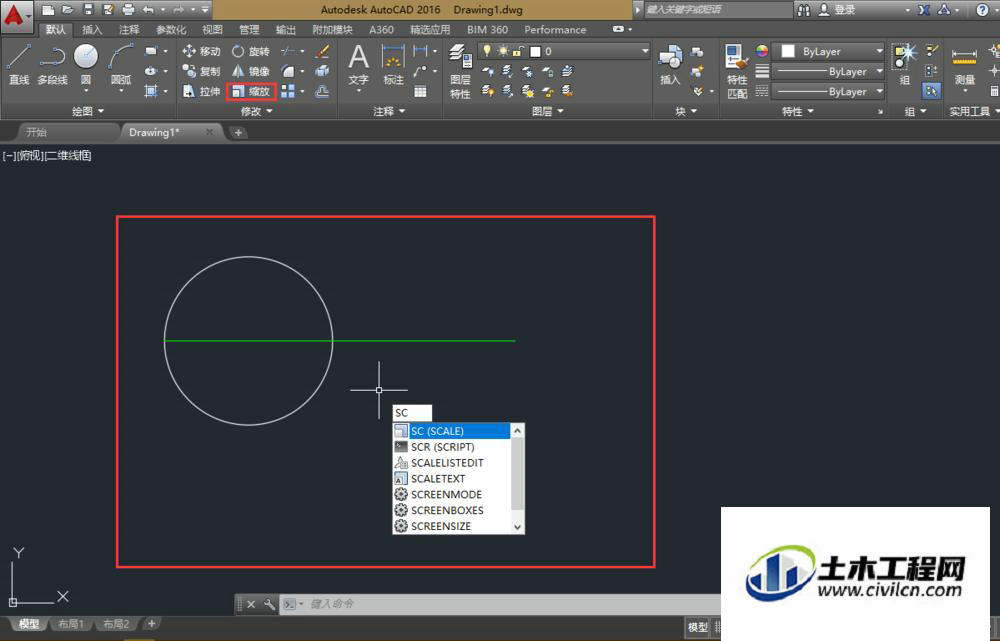
Task: Select SCR (SCRIPT) from autocomplete list
Action: click(x=452, y=447)
